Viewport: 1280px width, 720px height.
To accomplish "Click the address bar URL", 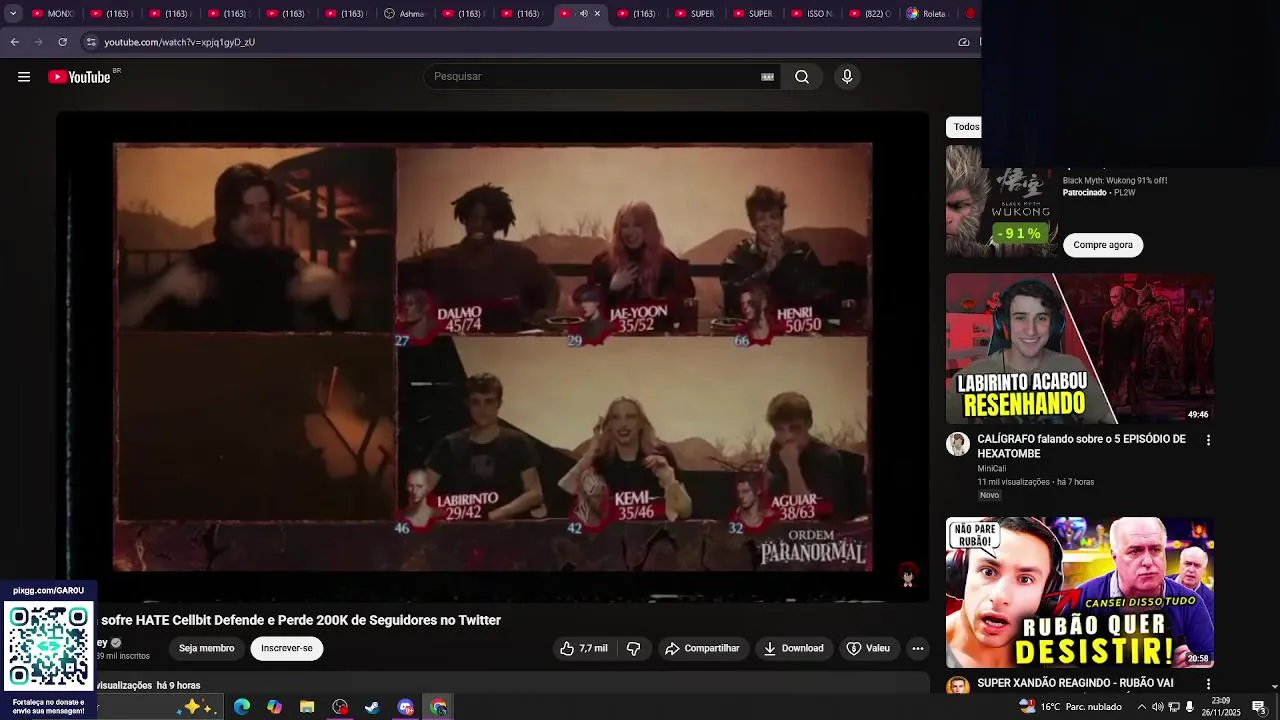I will (179, 42).
